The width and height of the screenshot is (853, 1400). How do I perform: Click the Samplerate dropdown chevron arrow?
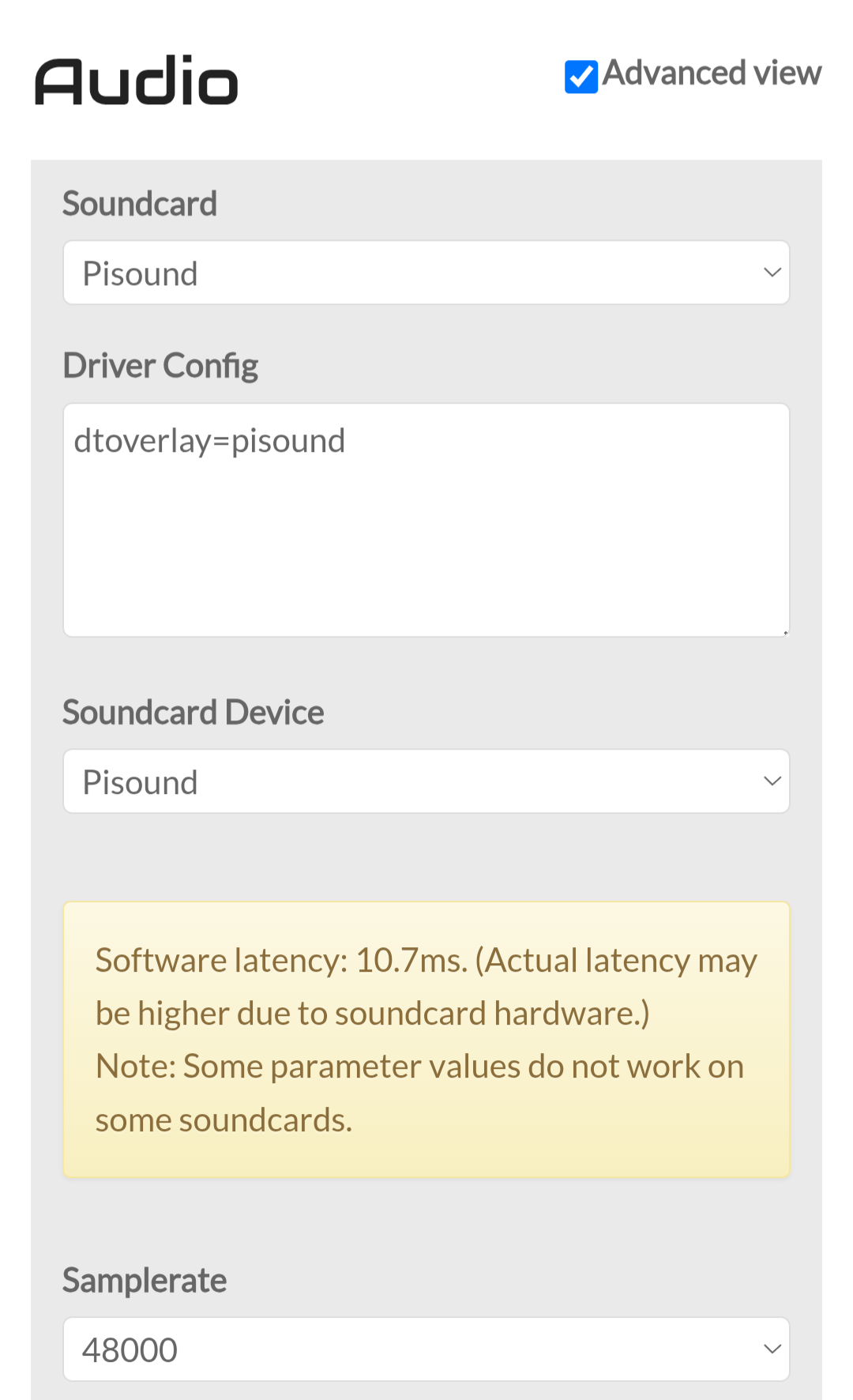click(772, 1349)
